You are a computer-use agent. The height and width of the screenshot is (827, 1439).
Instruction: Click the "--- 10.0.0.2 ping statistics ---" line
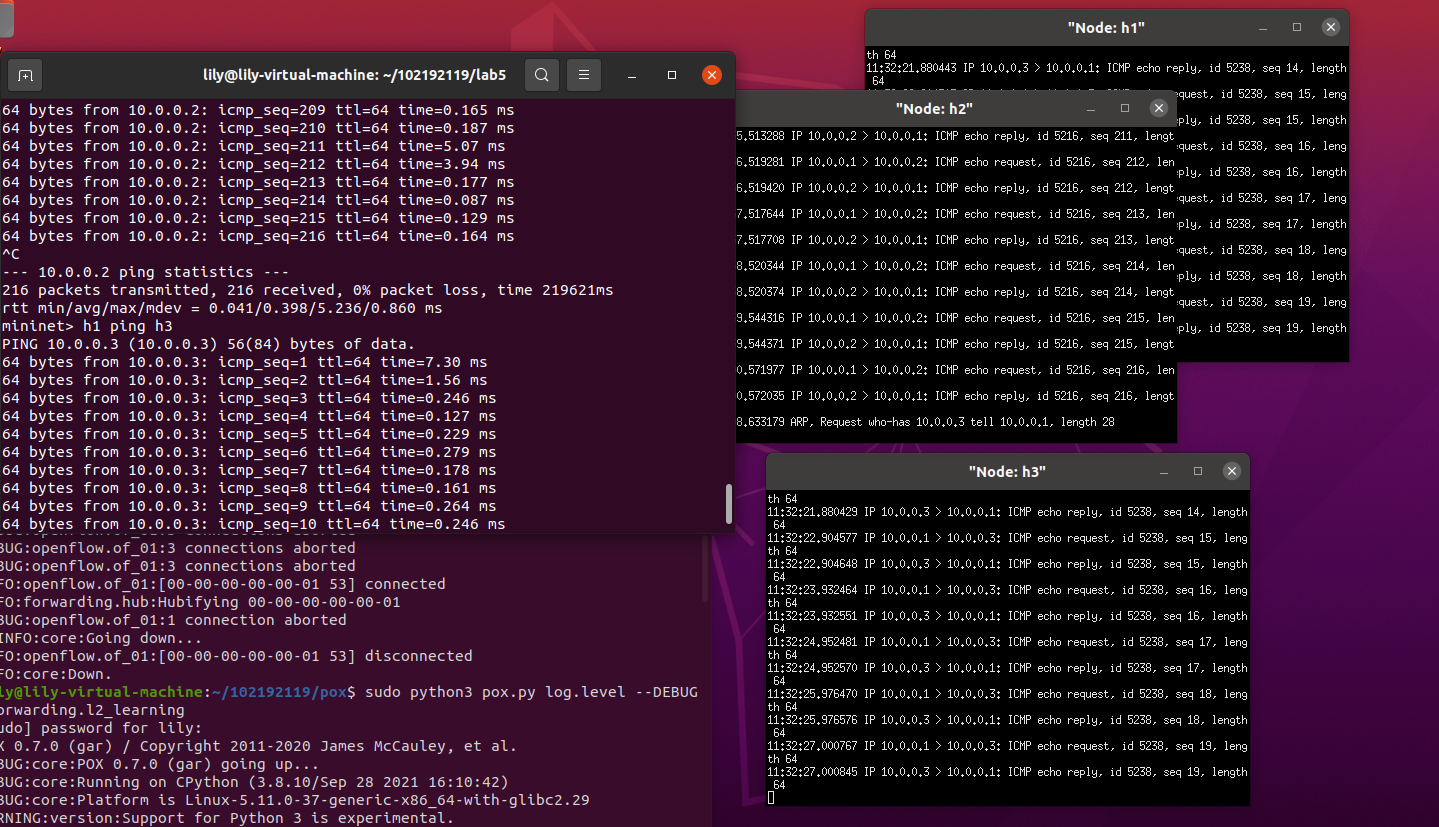pos(145,272)
